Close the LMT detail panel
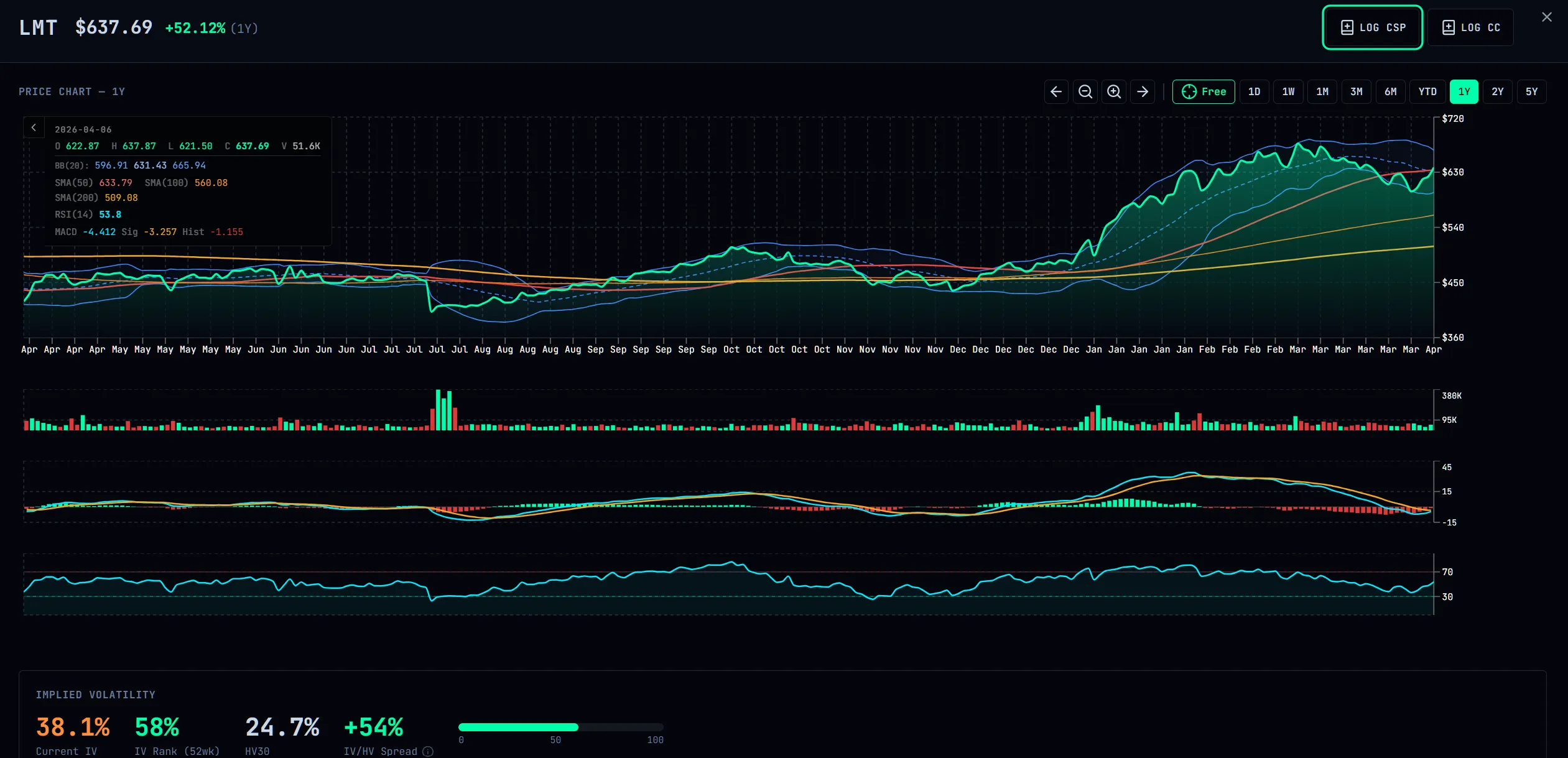 pos(1547,17)
